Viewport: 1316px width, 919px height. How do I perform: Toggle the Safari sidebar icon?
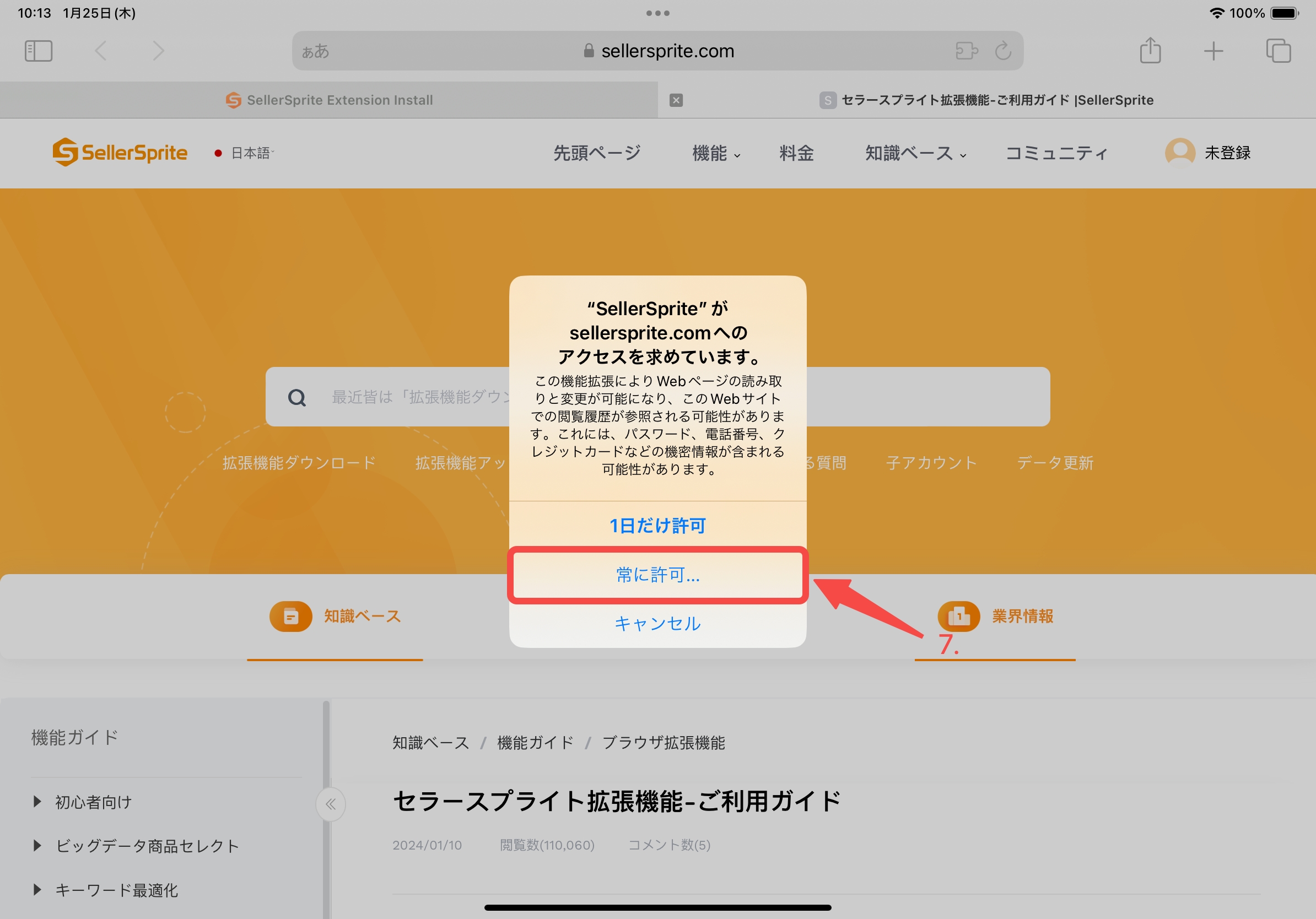(x=39, y=51)
